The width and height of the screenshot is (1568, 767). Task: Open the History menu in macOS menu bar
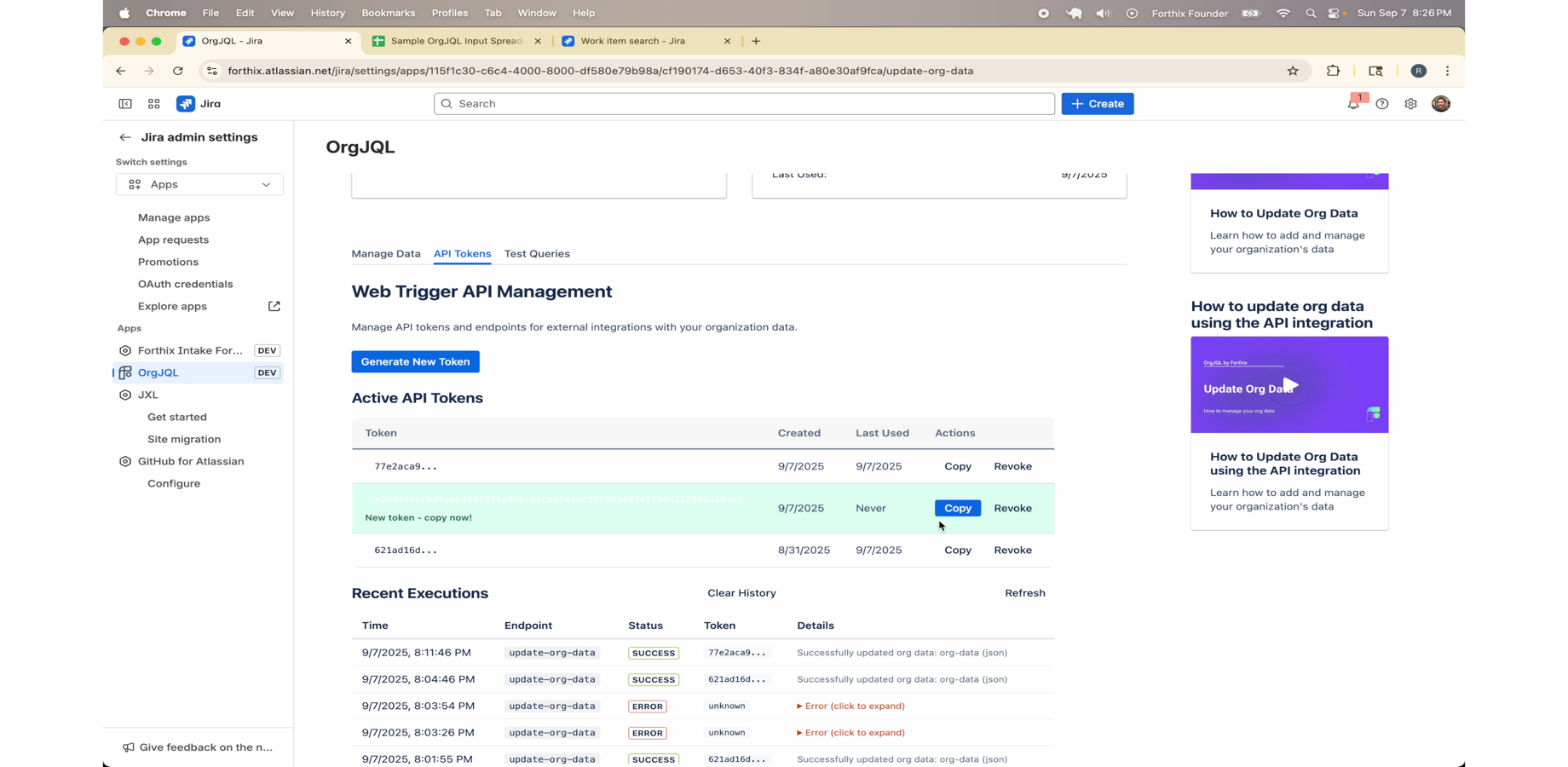click(x=327, y=13)
